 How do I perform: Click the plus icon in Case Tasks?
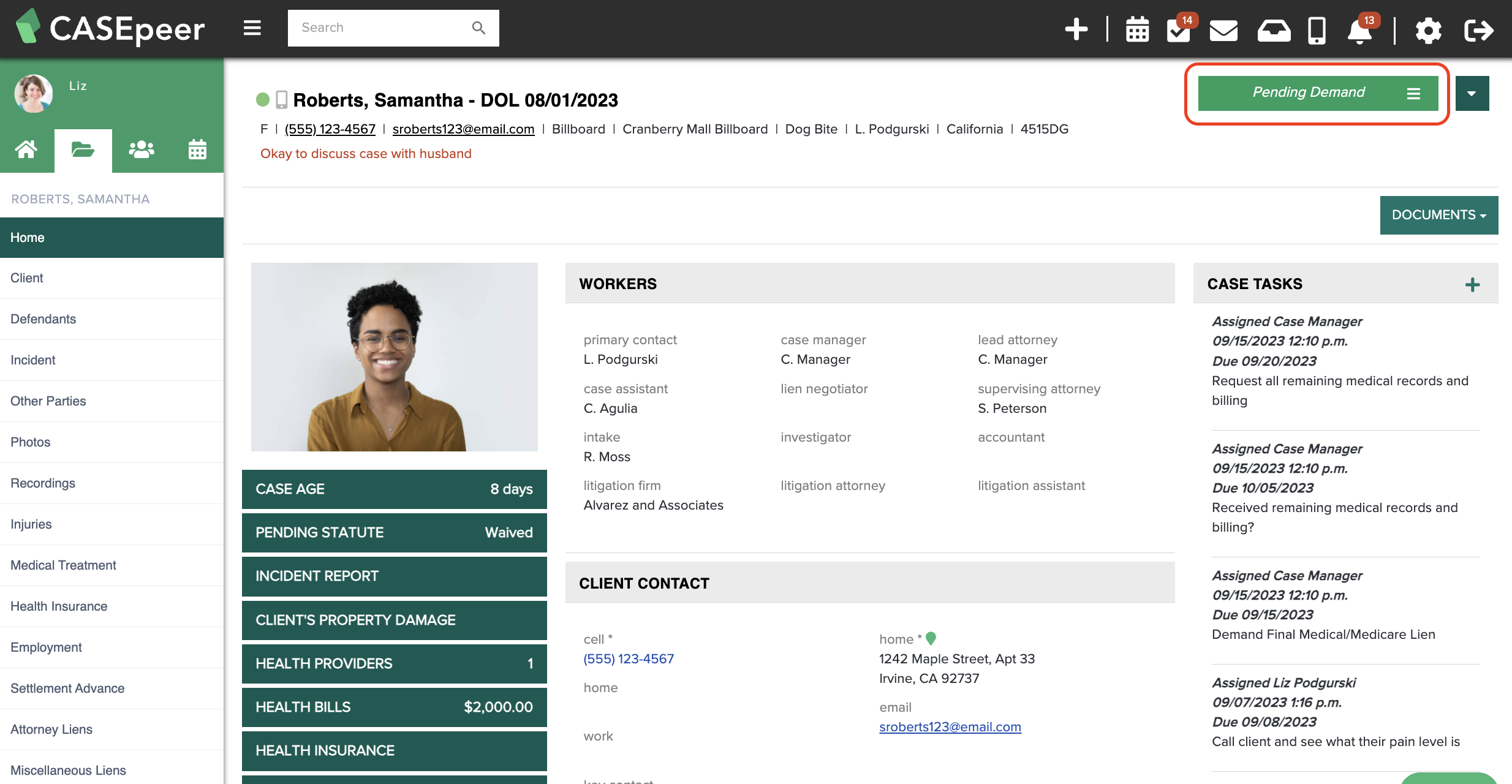tap(1472, 285)
